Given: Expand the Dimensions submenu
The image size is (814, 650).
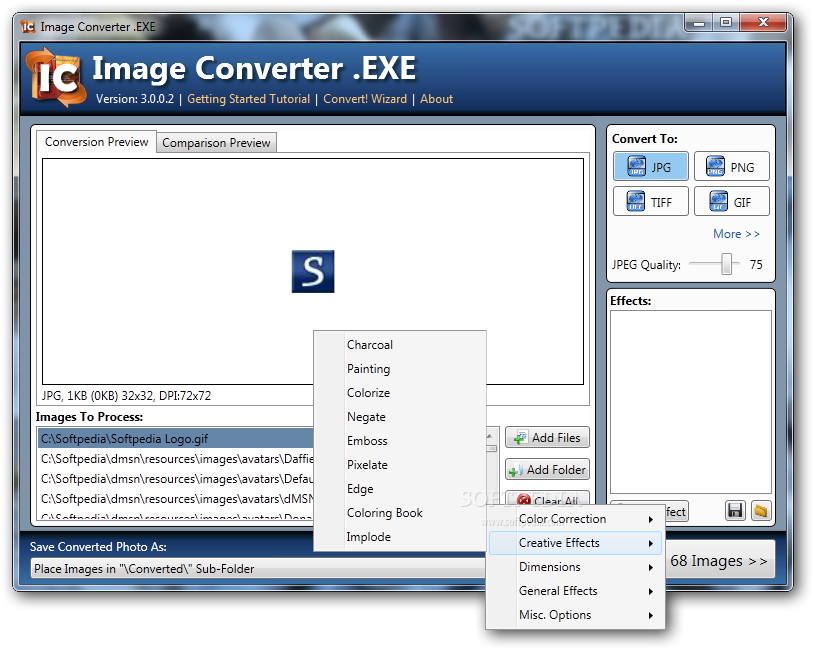Looking at the screenshot, I should (x=575, y=567).
